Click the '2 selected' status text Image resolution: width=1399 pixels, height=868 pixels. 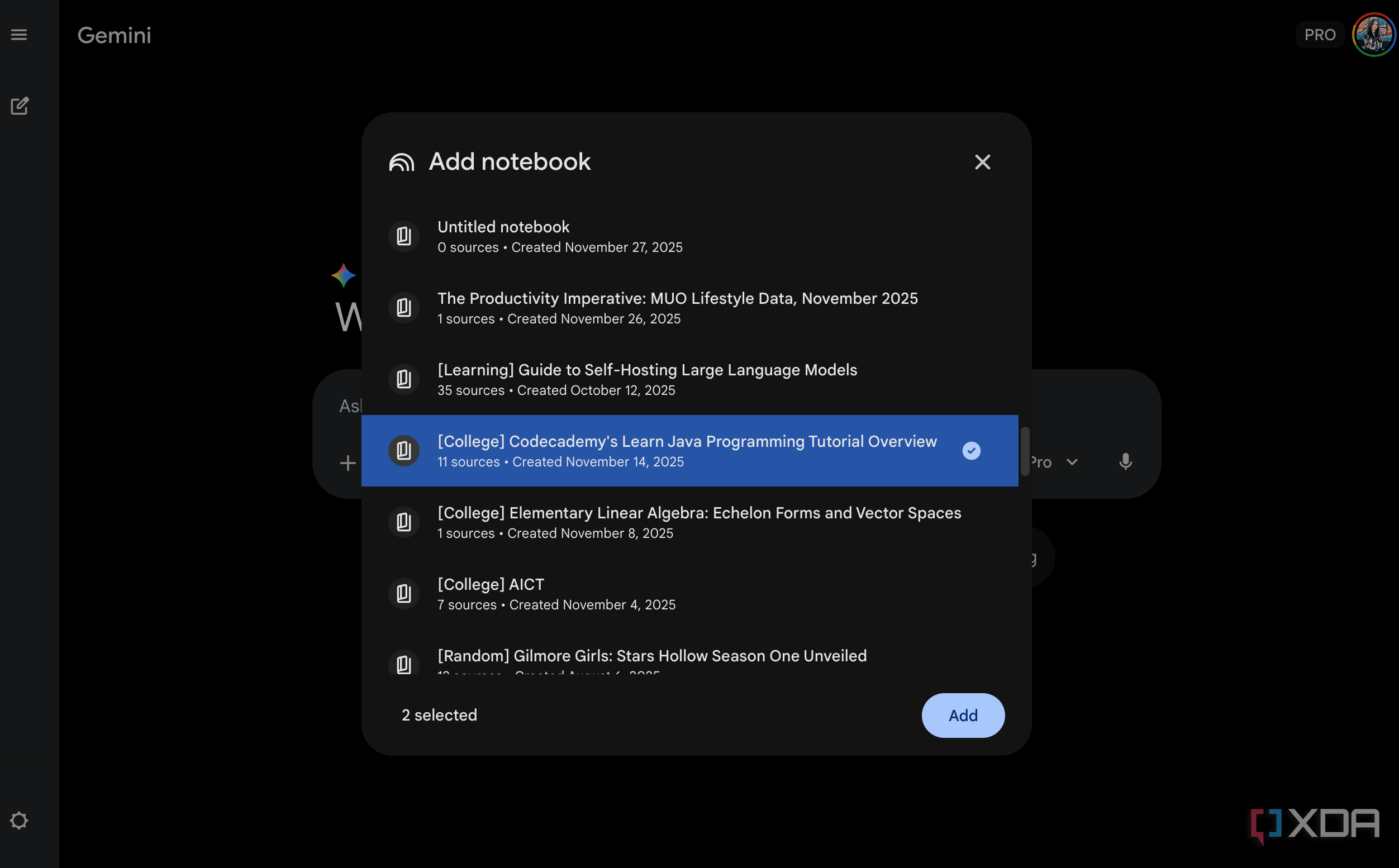coord(439,716)
